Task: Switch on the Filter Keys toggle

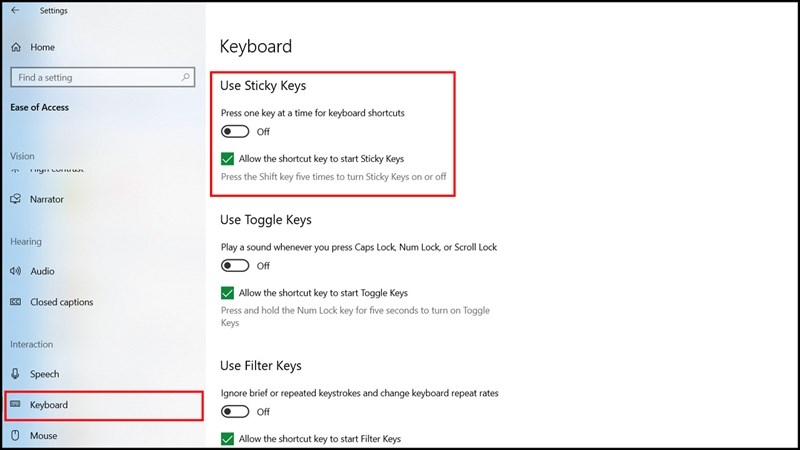Action: (235, 411)
